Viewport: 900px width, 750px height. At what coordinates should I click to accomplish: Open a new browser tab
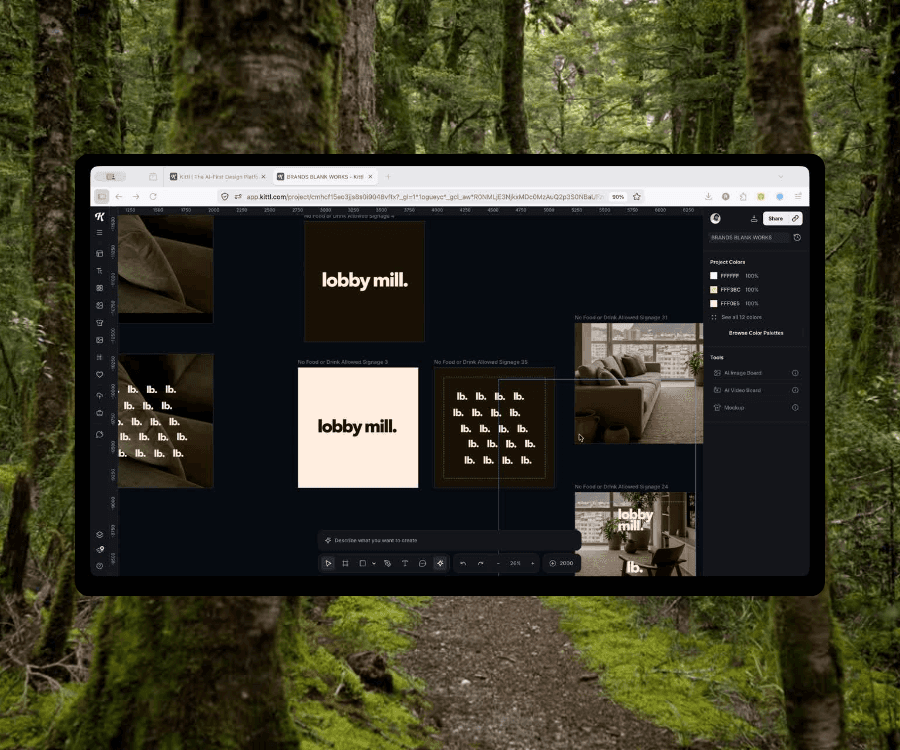click(x=388, y=177)
